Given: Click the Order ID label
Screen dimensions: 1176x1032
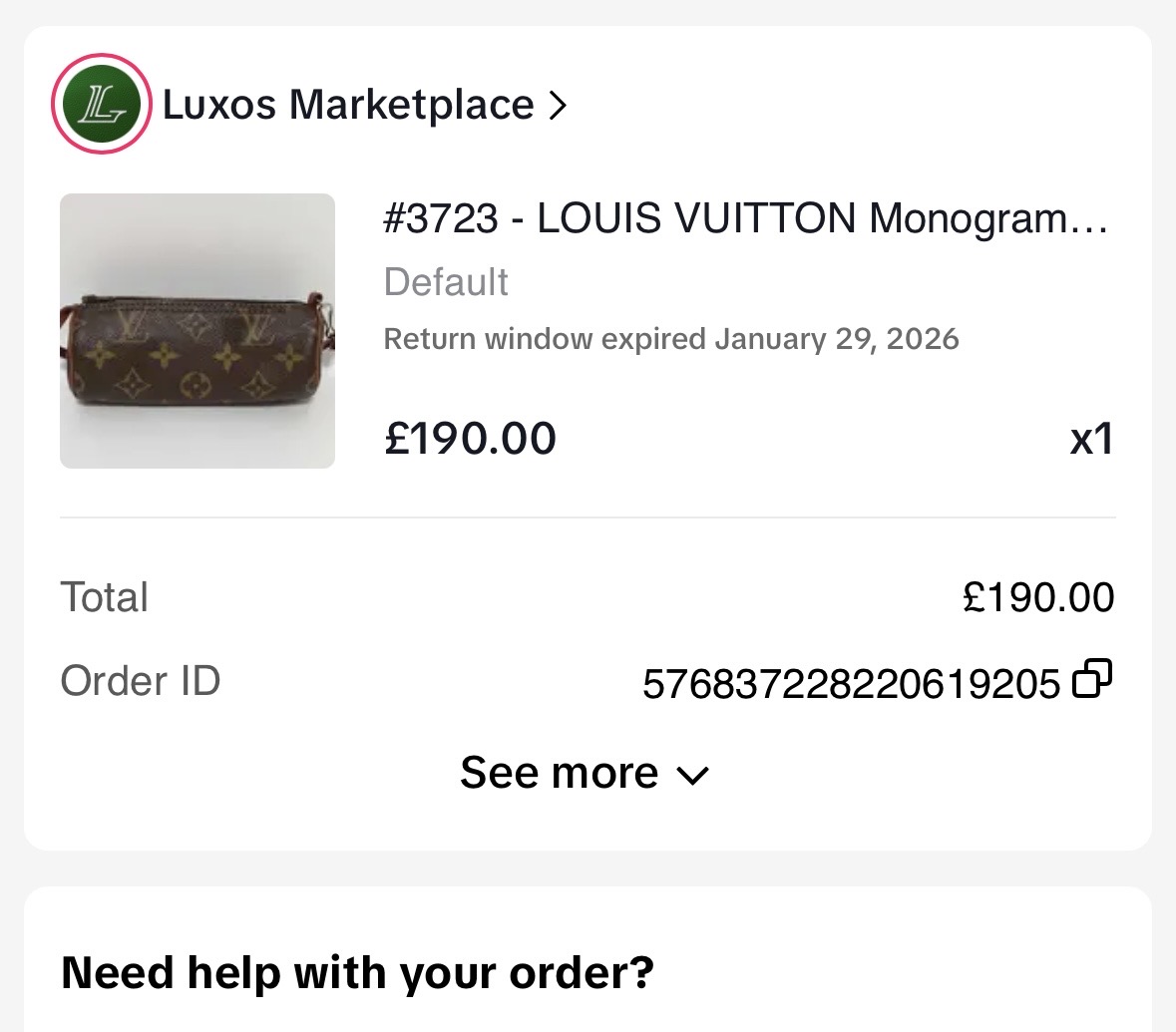Looking at the screenshot, I should (141, 681).
